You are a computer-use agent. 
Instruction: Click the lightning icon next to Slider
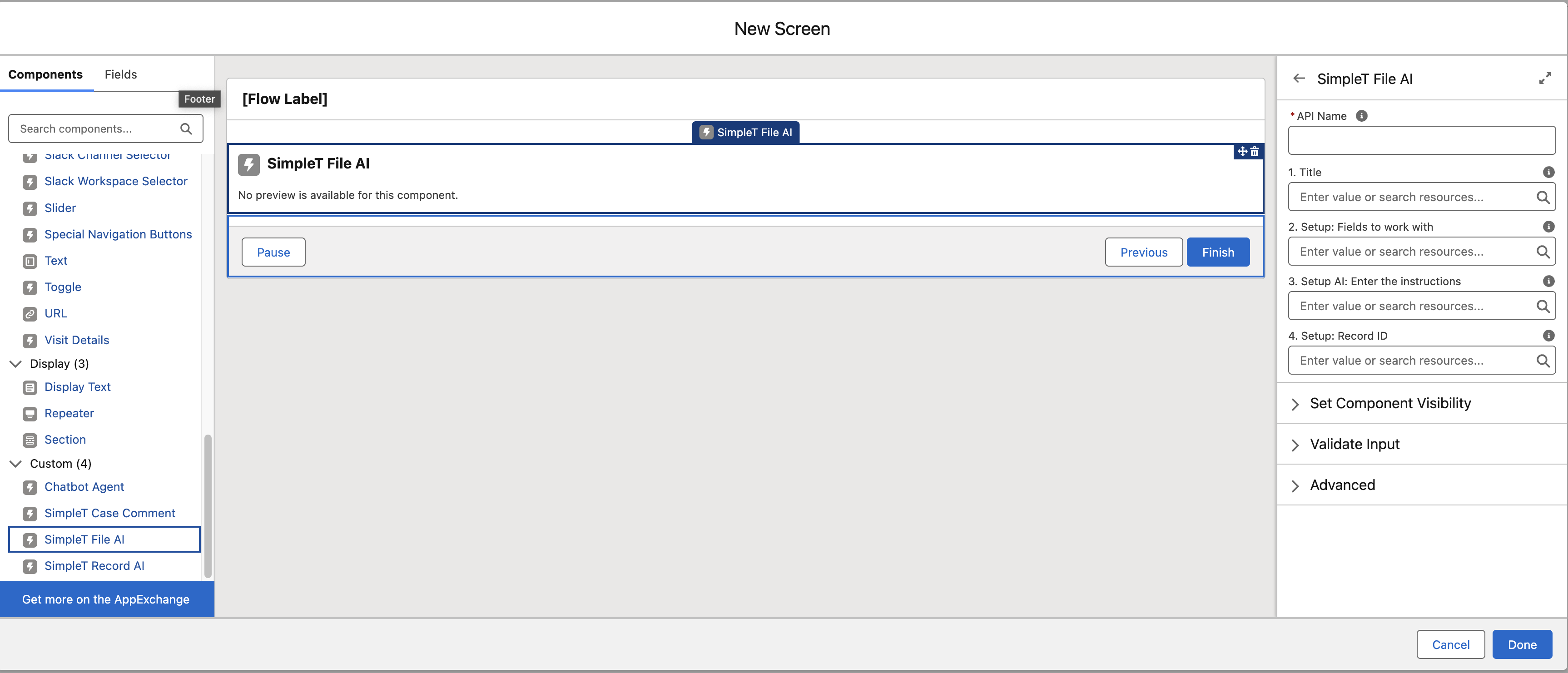[x=30, y=208]
